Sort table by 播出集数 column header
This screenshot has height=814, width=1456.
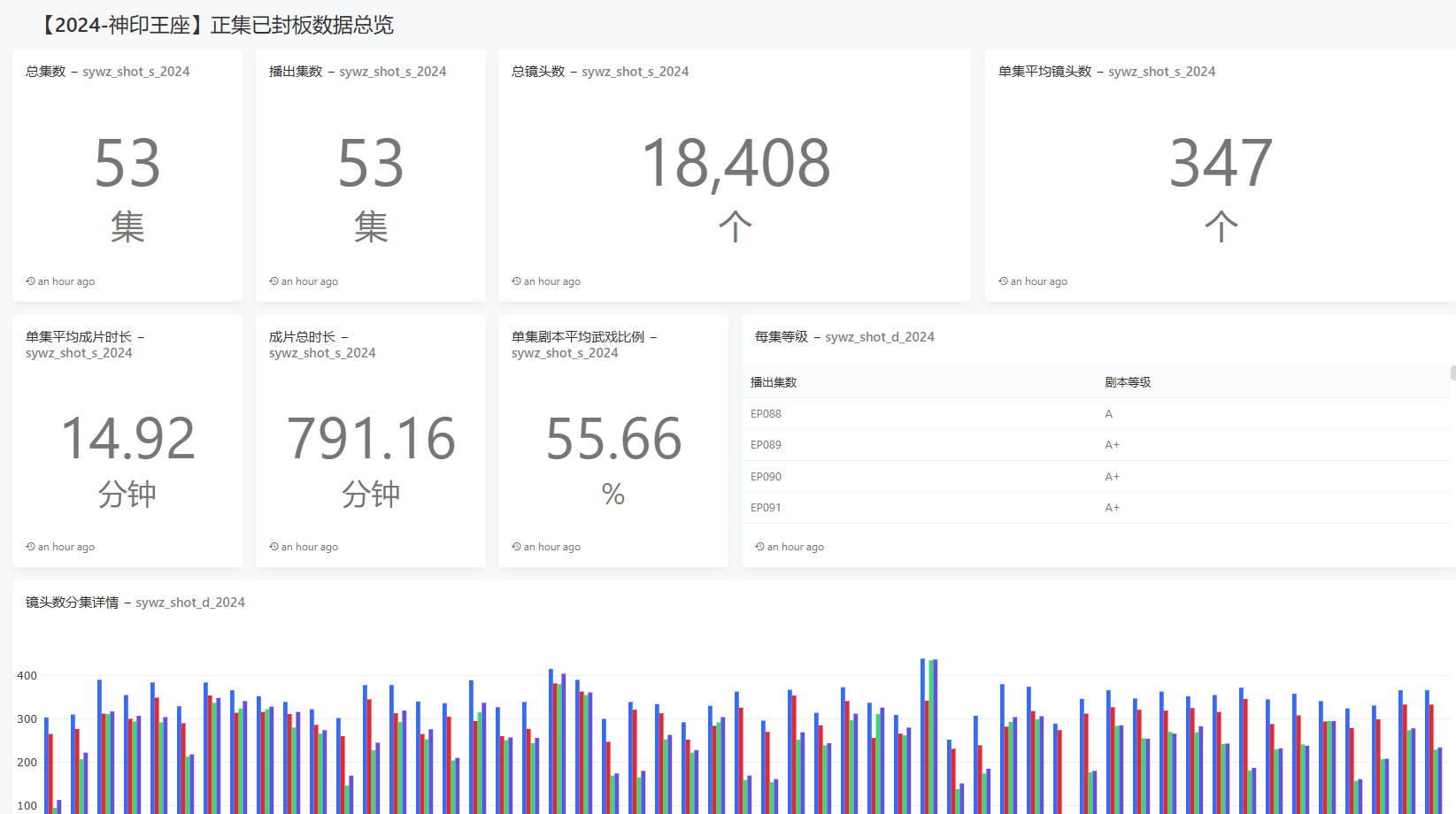pos(774,382)
